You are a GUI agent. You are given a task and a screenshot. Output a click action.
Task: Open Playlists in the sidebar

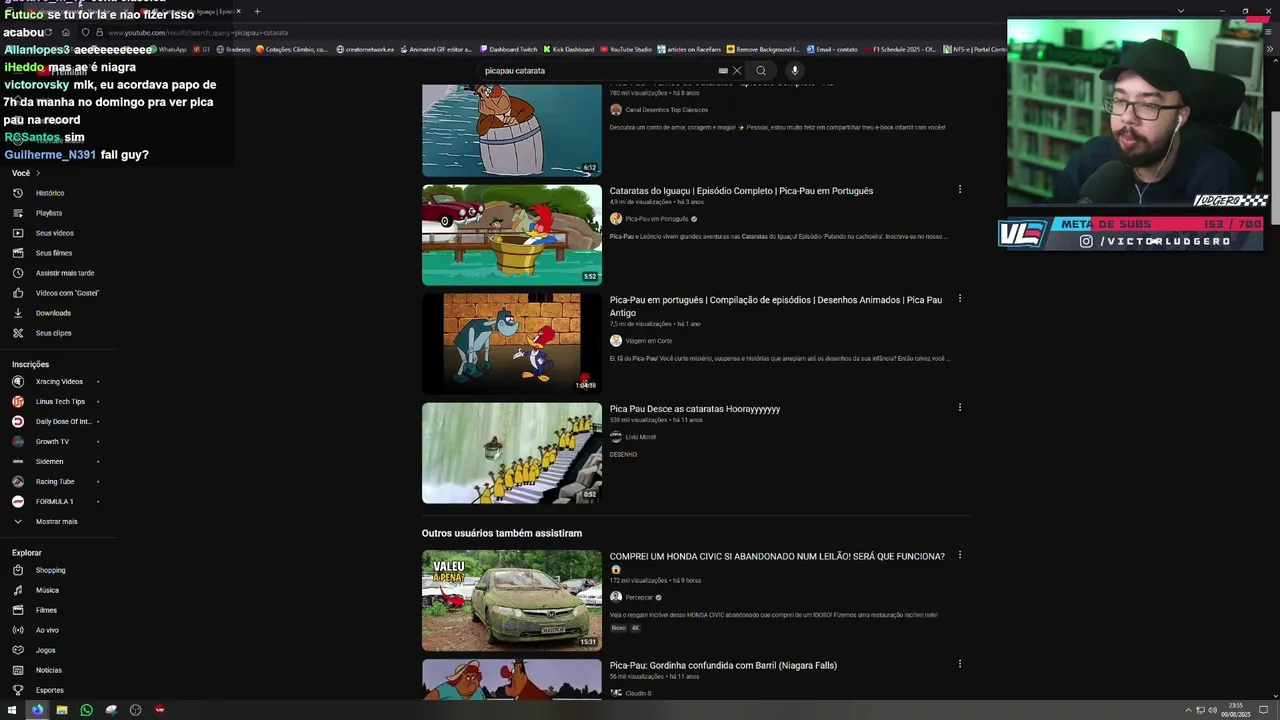48,213
